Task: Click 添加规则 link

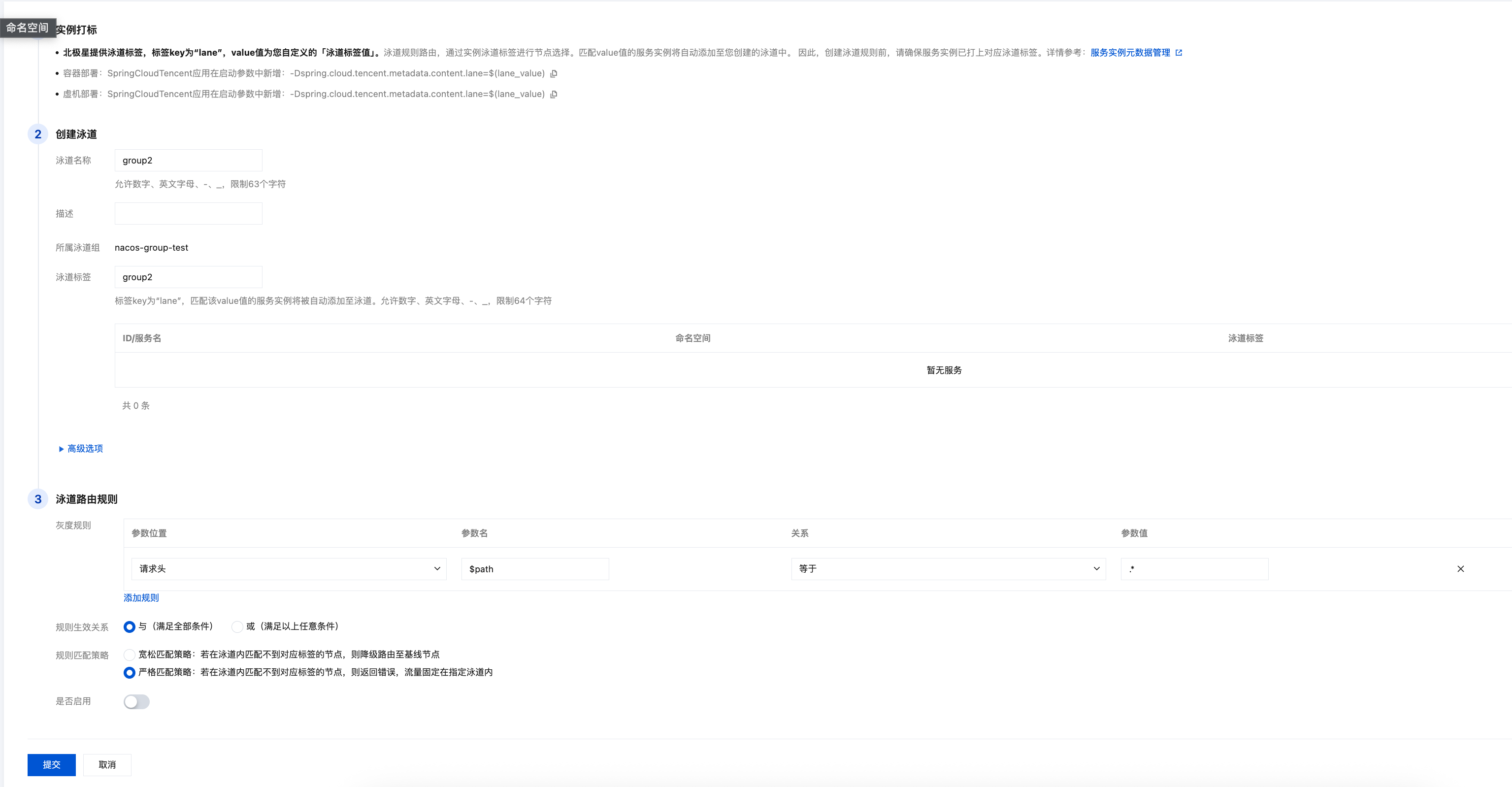Action: 141,597
